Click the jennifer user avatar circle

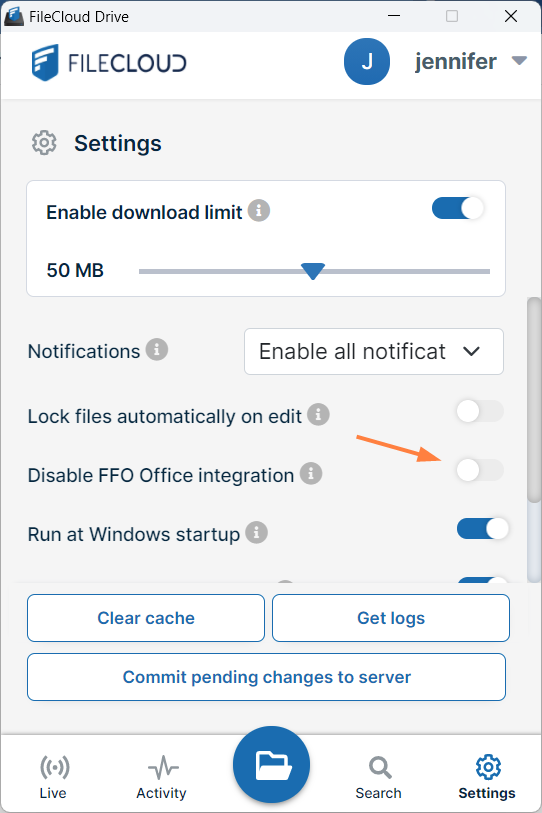point(367,62)
